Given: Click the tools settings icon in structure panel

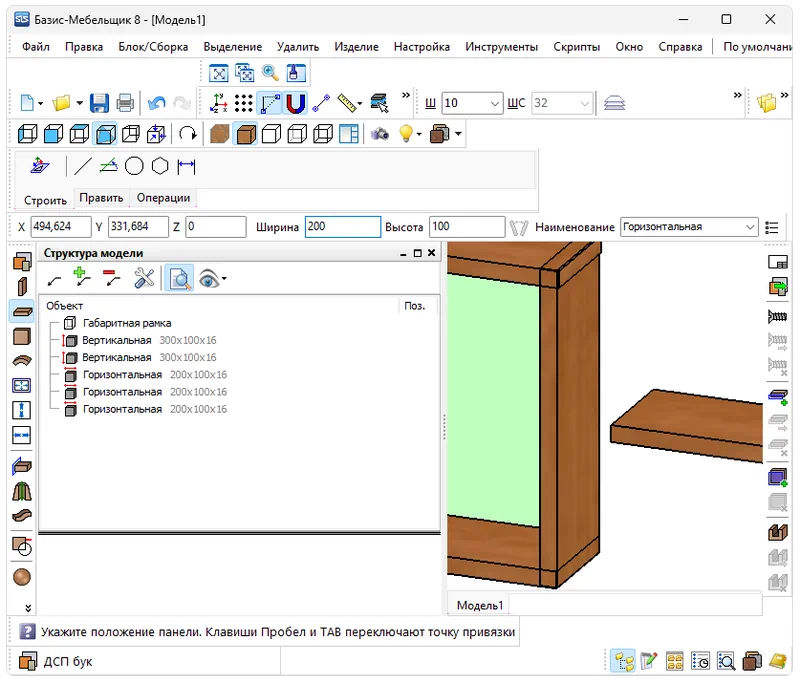Looking at the screenshot, I should pyautogui.click(x=144, y=279).
